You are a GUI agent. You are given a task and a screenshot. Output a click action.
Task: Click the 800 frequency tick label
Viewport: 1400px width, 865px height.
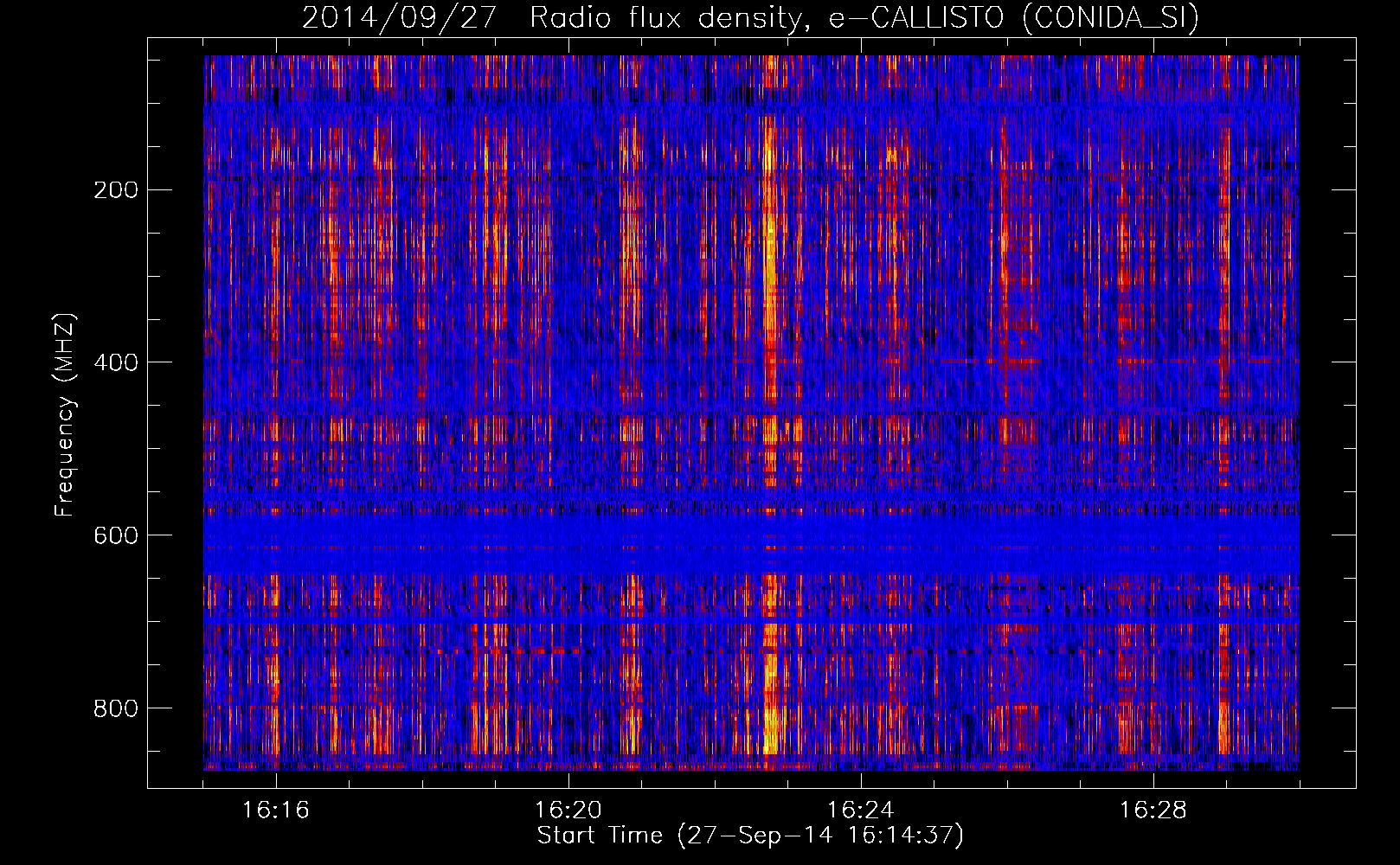tap(116, 708)
